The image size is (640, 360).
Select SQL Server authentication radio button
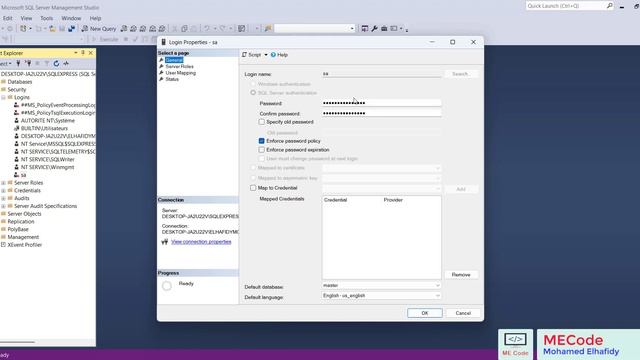(x=253, y=93)
